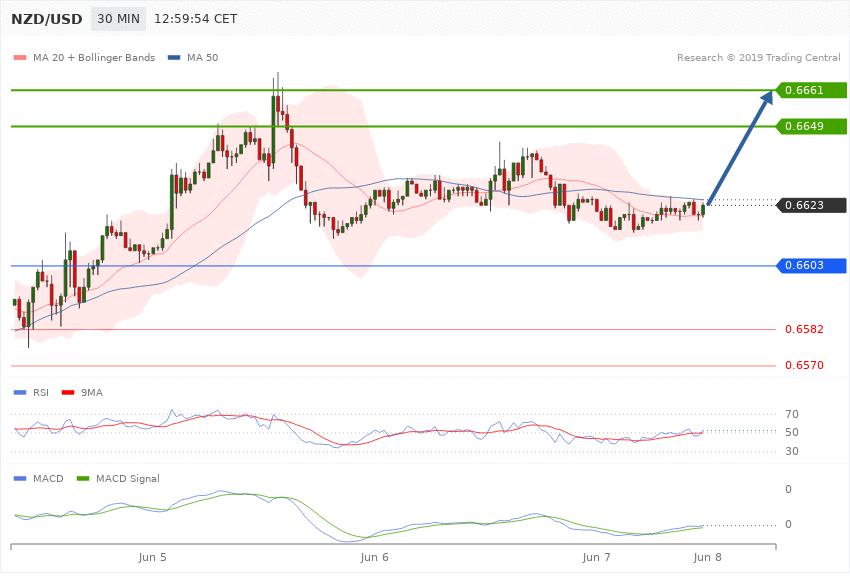This screenshot has width=850, height=576.
Task: Click the MACD Signal legend label
Action: pyautogui.click(x=128, y=478)
